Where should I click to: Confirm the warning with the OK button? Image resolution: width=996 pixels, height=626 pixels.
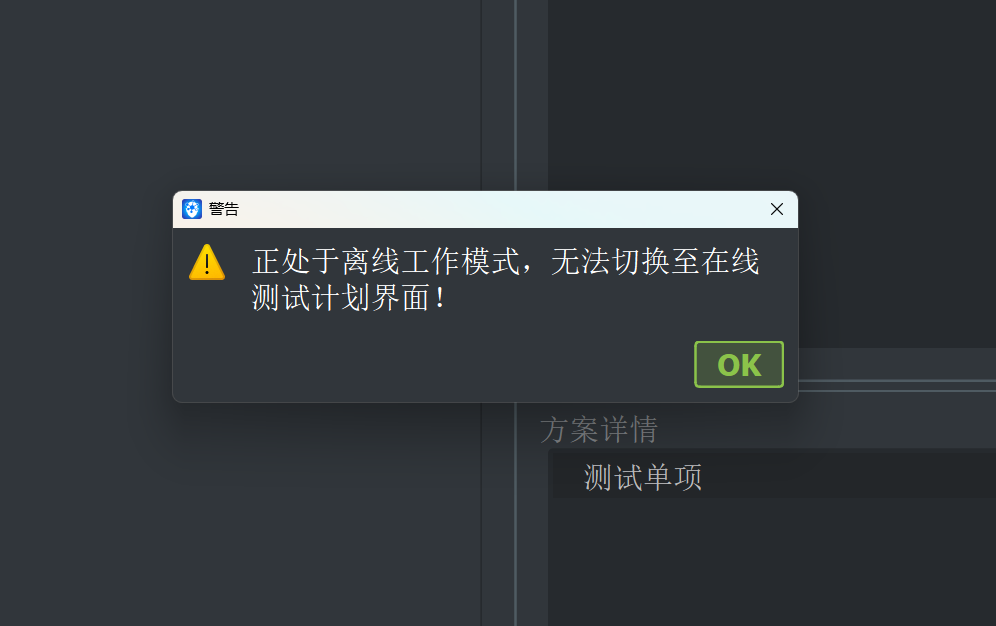coord(739,364)
